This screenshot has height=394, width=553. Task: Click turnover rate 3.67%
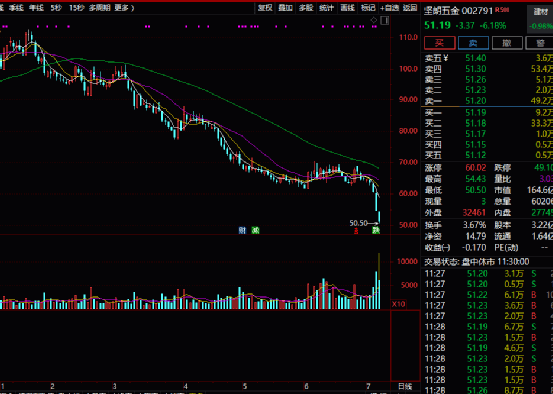474,225
